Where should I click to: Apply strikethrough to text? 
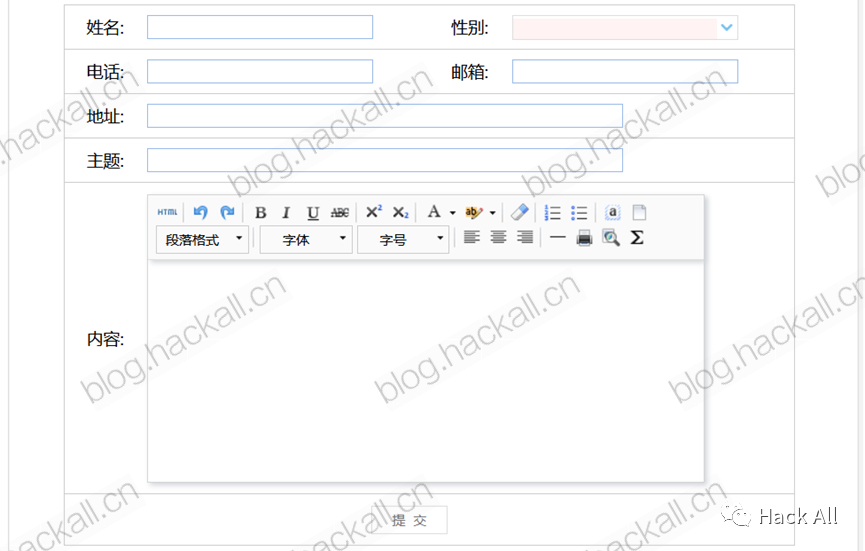click(340, 212)
